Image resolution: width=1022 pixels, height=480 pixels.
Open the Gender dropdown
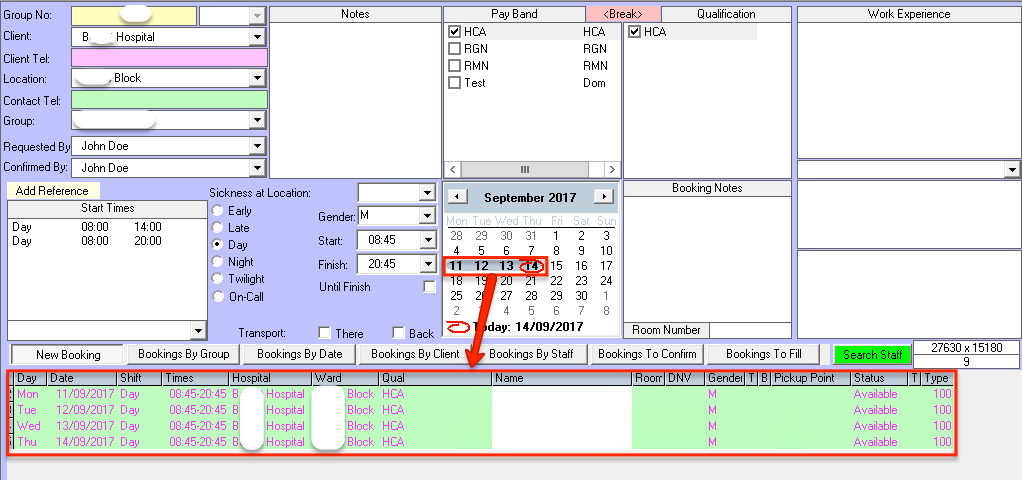tap(427, 216)
